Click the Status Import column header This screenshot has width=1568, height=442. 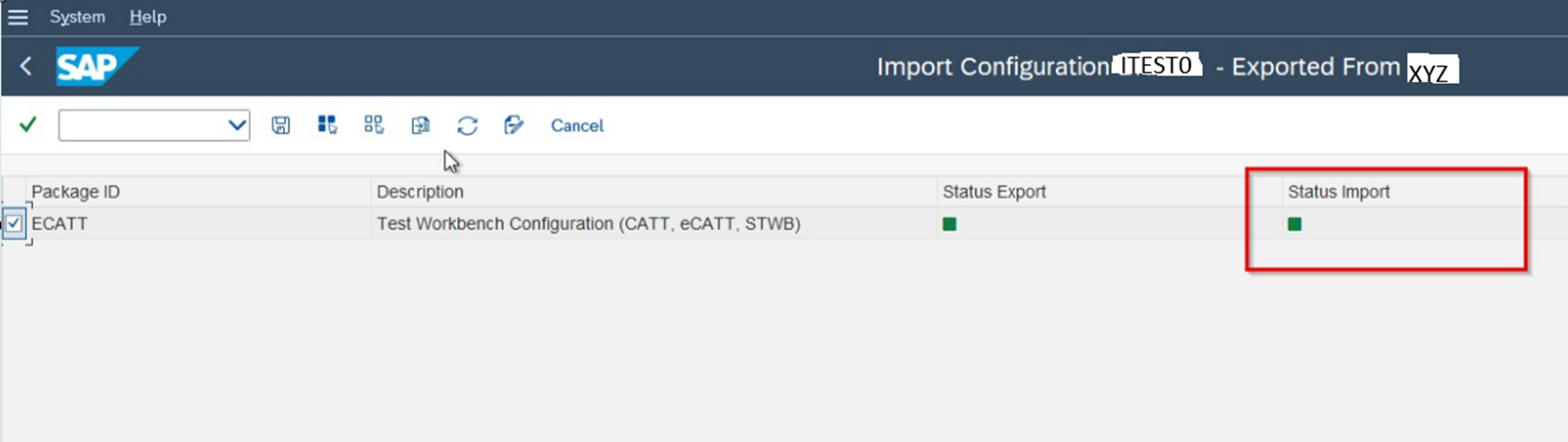[1339, 192]
